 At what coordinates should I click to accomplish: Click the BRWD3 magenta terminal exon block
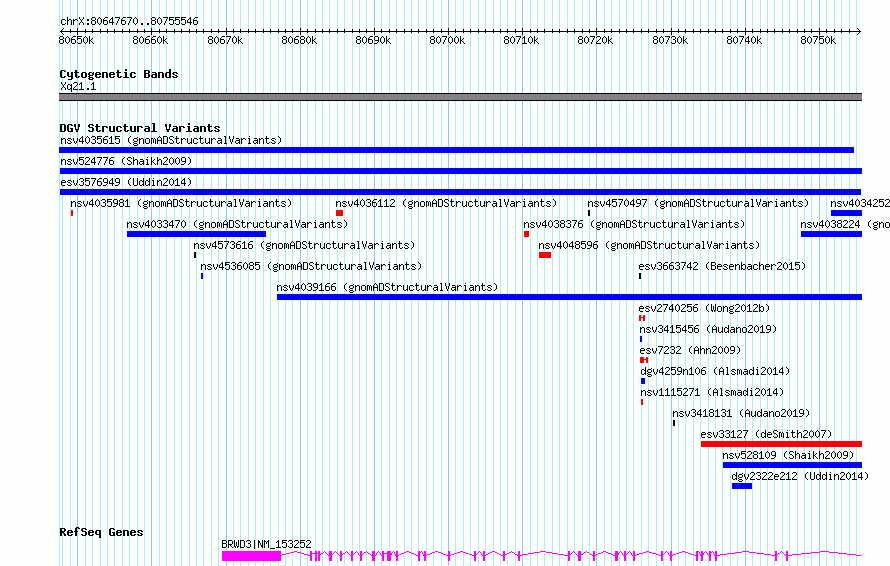(251, 556)
